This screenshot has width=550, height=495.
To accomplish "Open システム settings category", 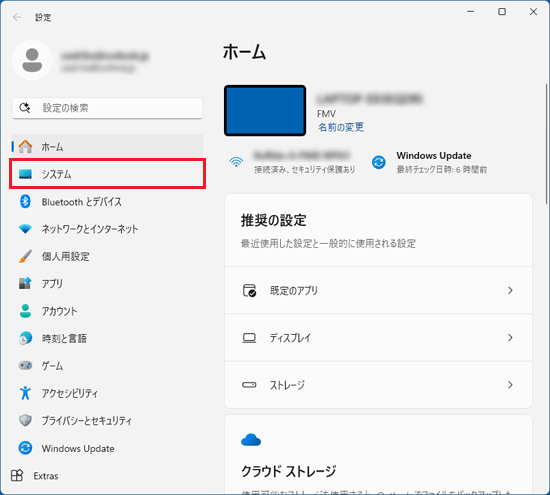I will 107,174.
